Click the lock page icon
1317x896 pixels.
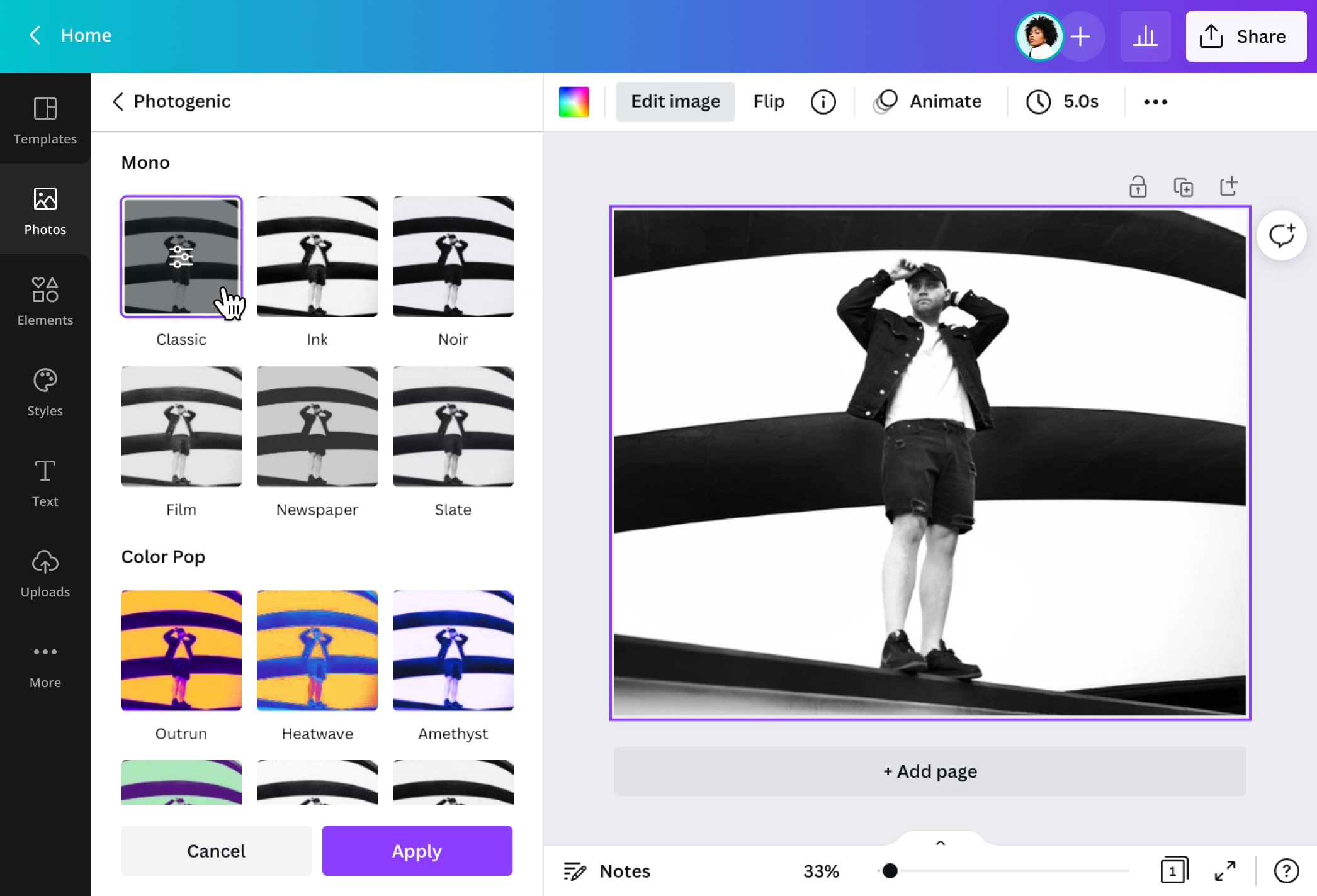[x=1138, y=187]
